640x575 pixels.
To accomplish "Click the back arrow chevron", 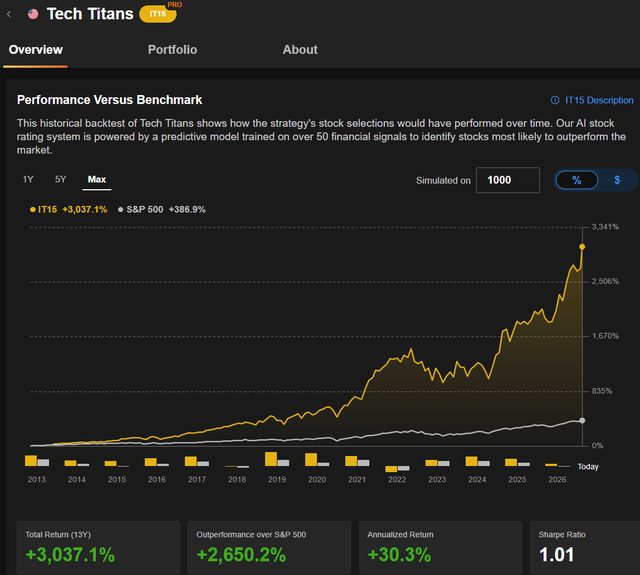I will (x=9, y=14).
